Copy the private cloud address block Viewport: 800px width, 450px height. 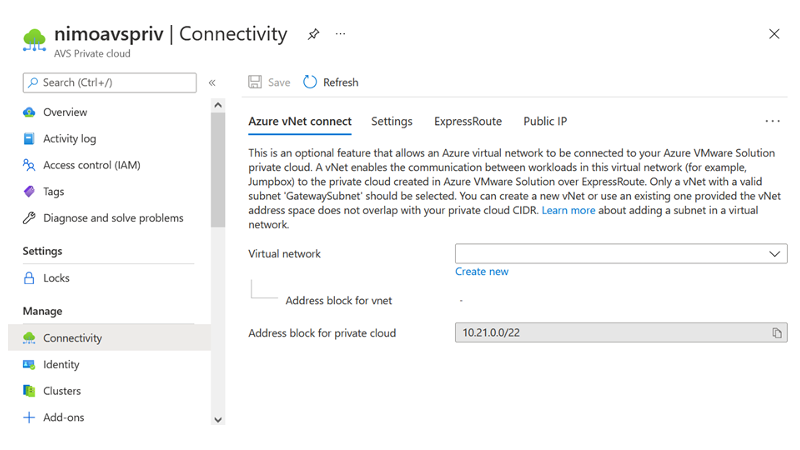click(x=776, y=333)
